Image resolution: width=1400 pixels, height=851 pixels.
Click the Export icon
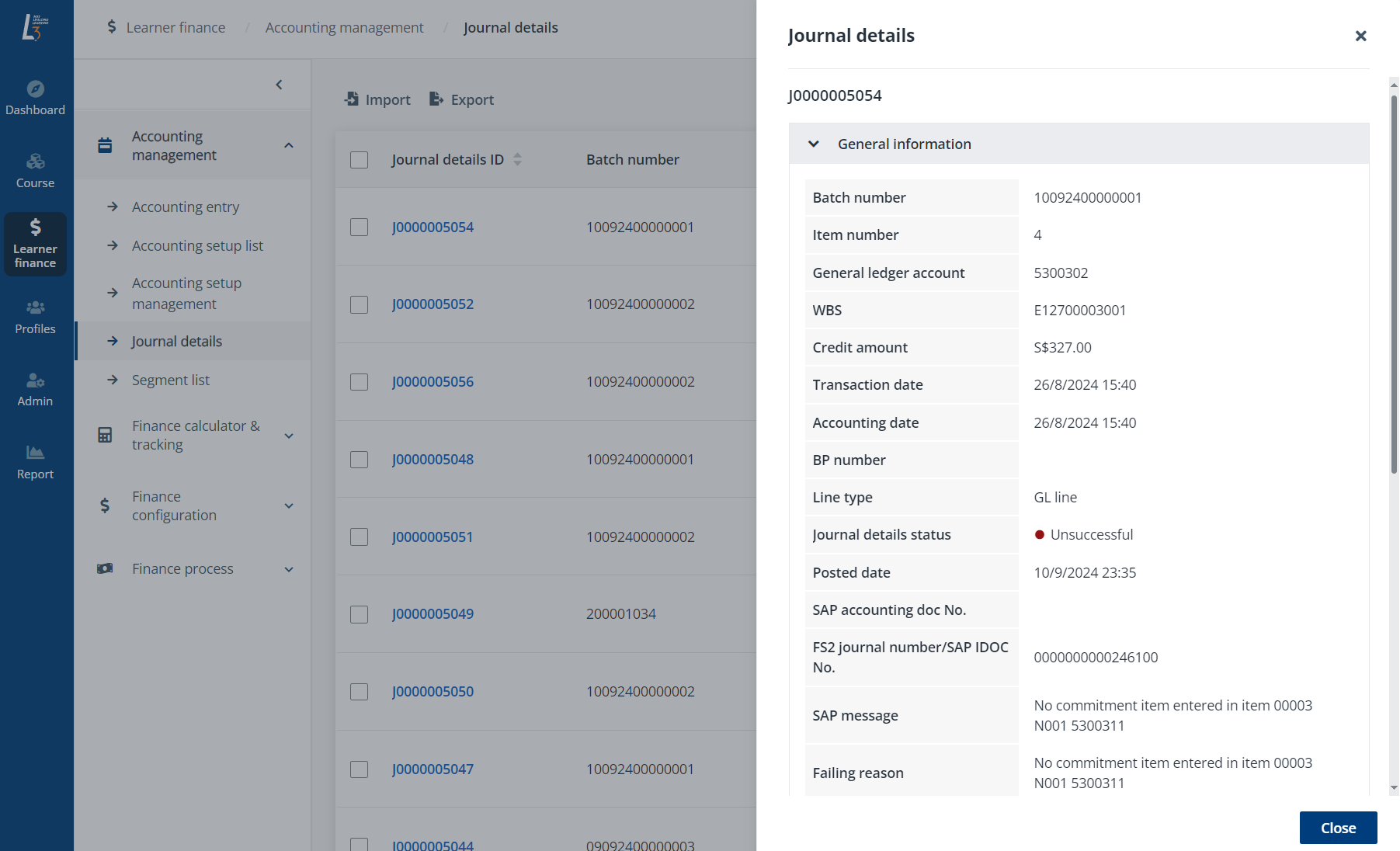436,99
